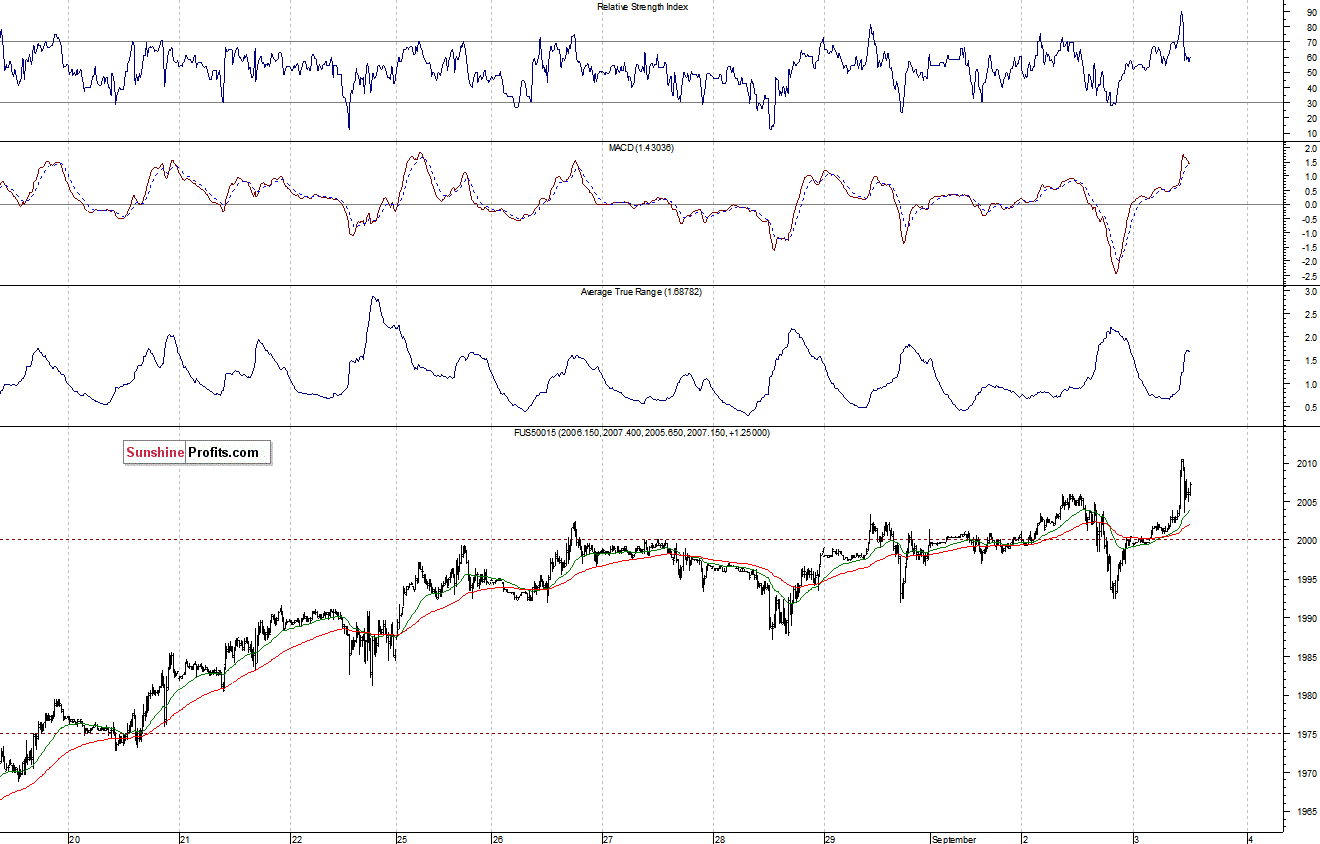Click the Relative Strength Index panel title
The height and width of the screenshot is (844, 1320).
coord(642,7)
